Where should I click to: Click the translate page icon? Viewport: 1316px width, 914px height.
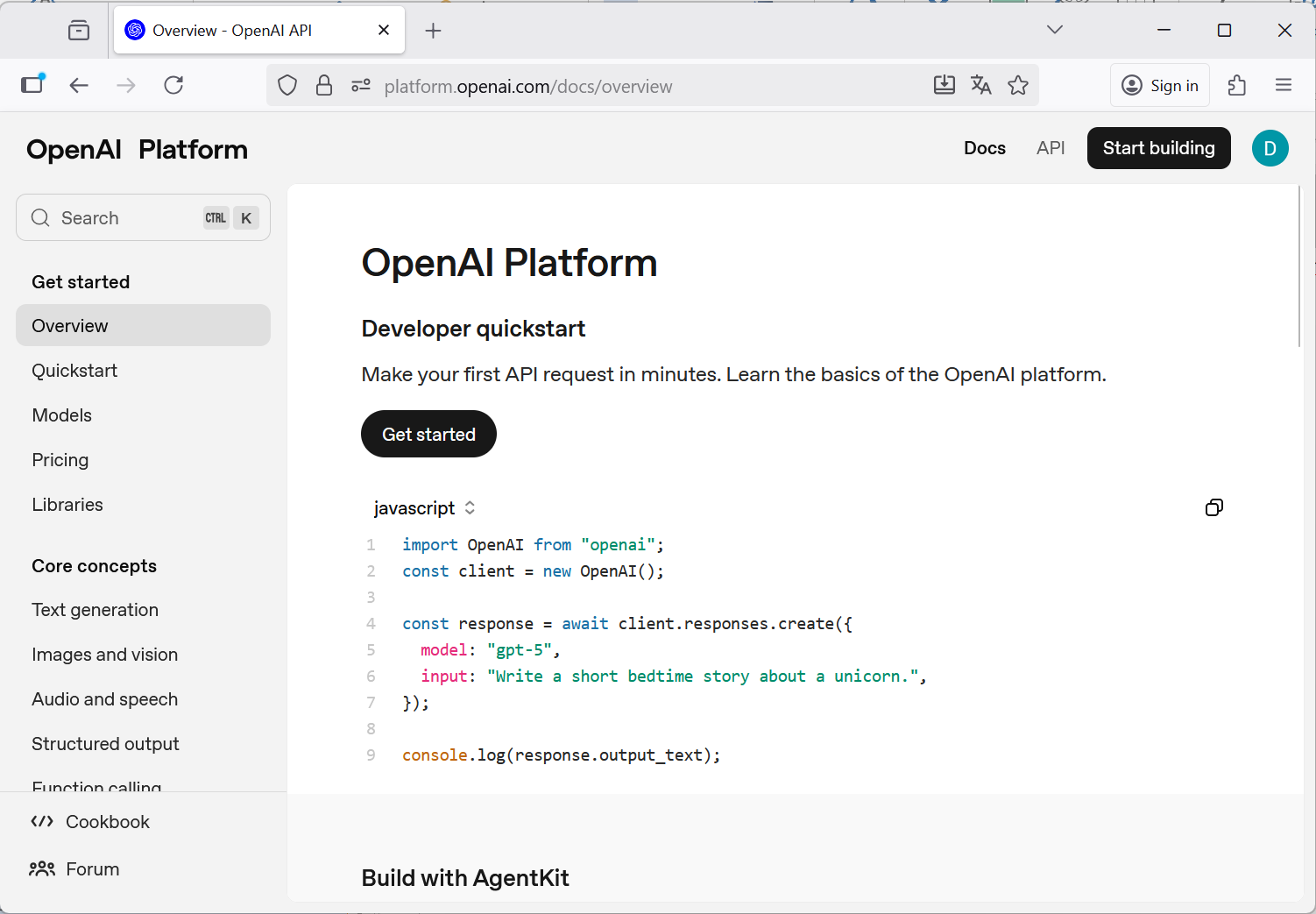tap(980, 85)
